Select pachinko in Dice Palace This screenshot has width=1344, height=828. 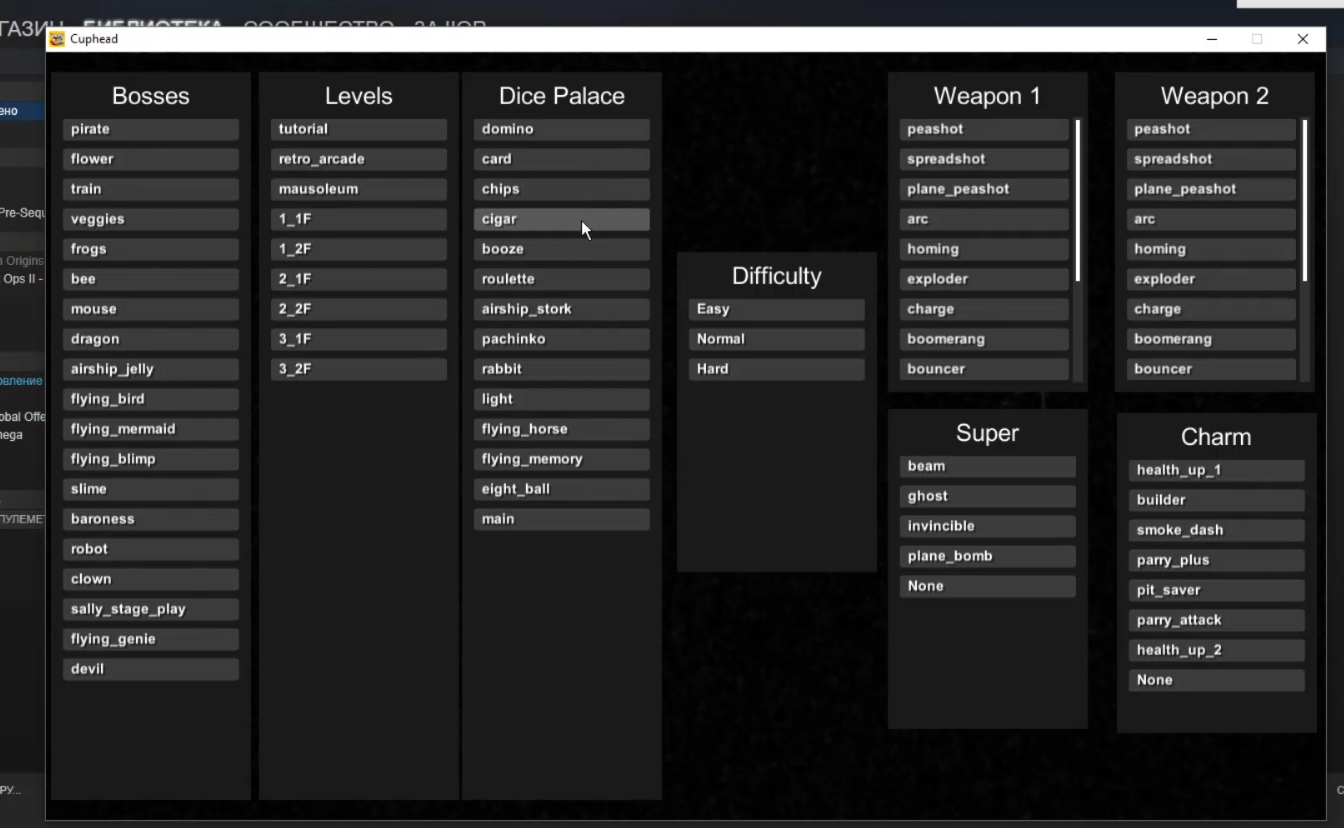[x=562, y=340]
